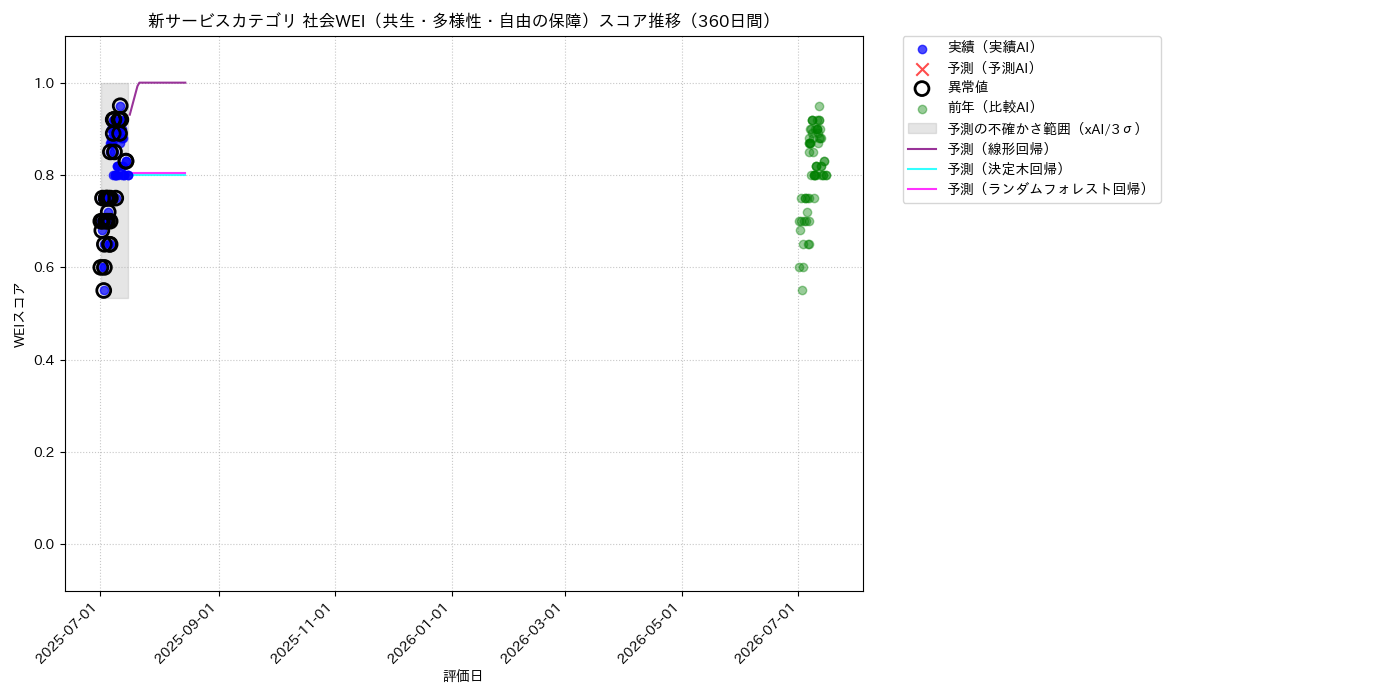The image size is (1400, 700).
Task: Click the topmost green point near 0.95
Action: click(x=819, y=106)
